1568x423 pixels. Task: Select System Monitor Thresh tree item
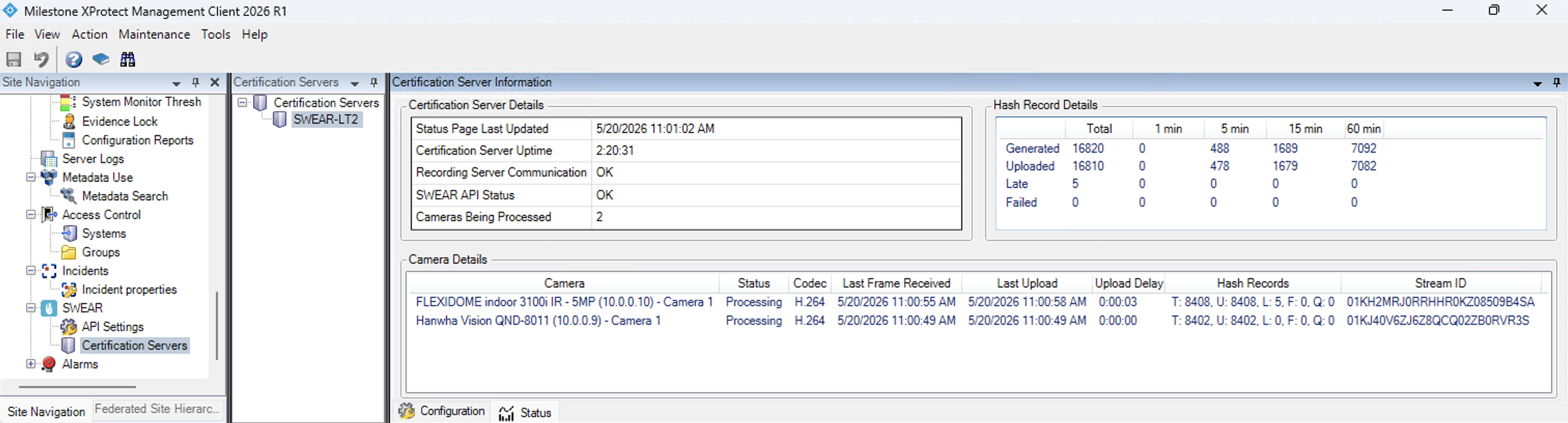(x=141, y=102)
